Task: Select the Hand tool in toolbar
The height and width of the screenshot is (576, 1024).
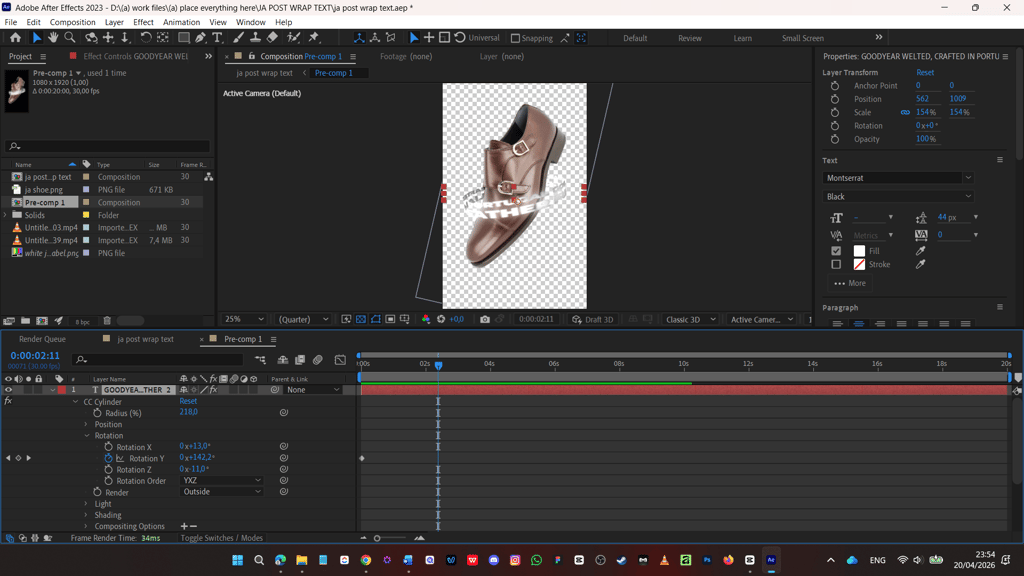Action: point(53,38)
